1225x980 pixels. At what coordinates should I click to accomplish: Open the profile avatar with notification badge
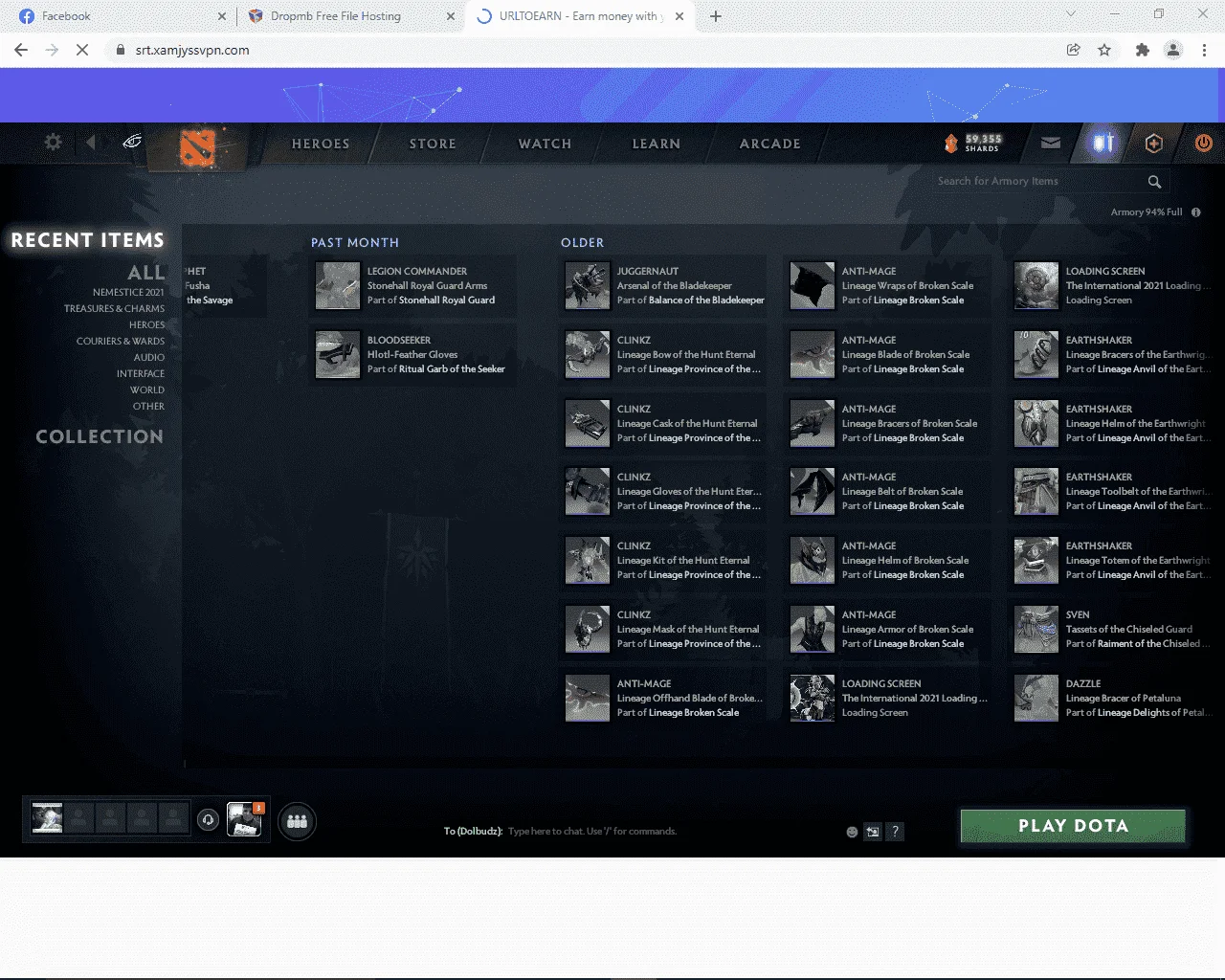click(x=244, y=820)
